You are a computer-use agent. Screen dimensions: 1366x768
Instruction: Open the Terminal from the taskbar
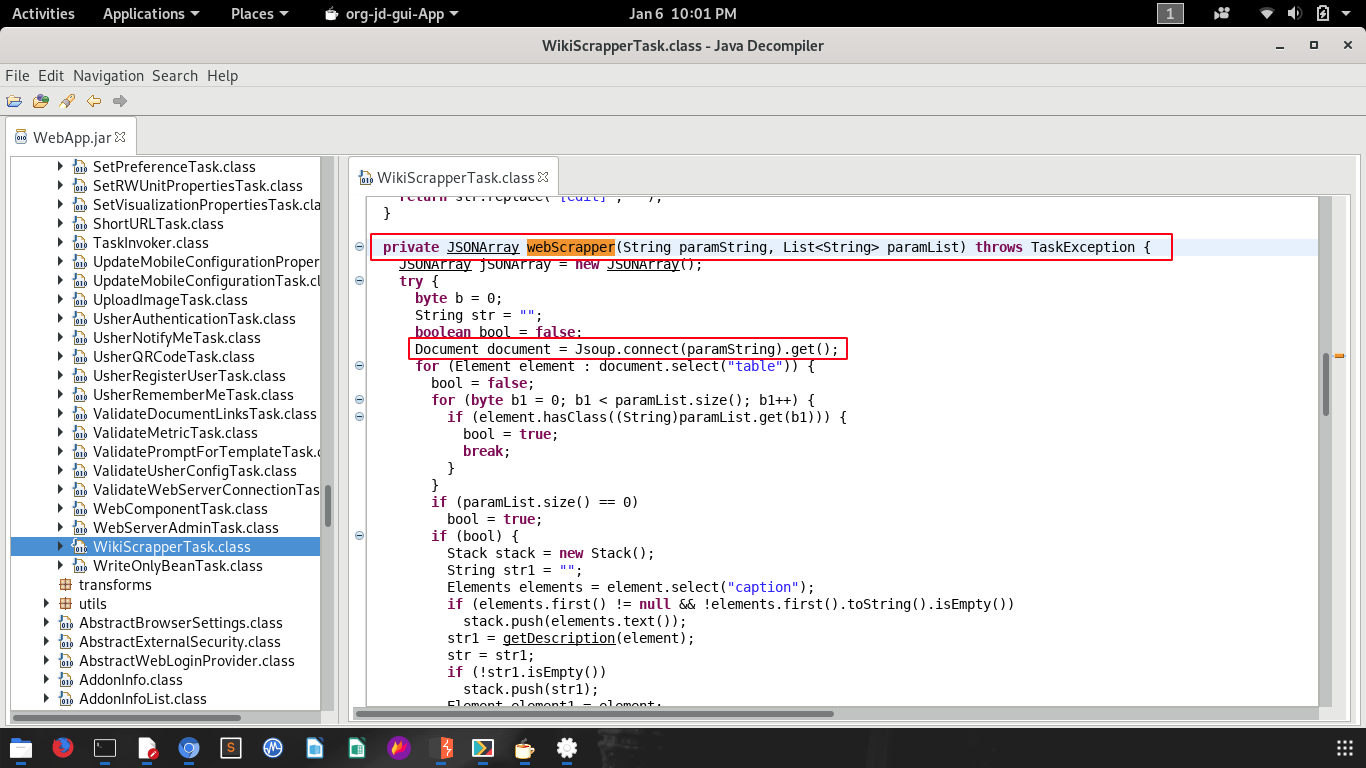tap(105, 748)
